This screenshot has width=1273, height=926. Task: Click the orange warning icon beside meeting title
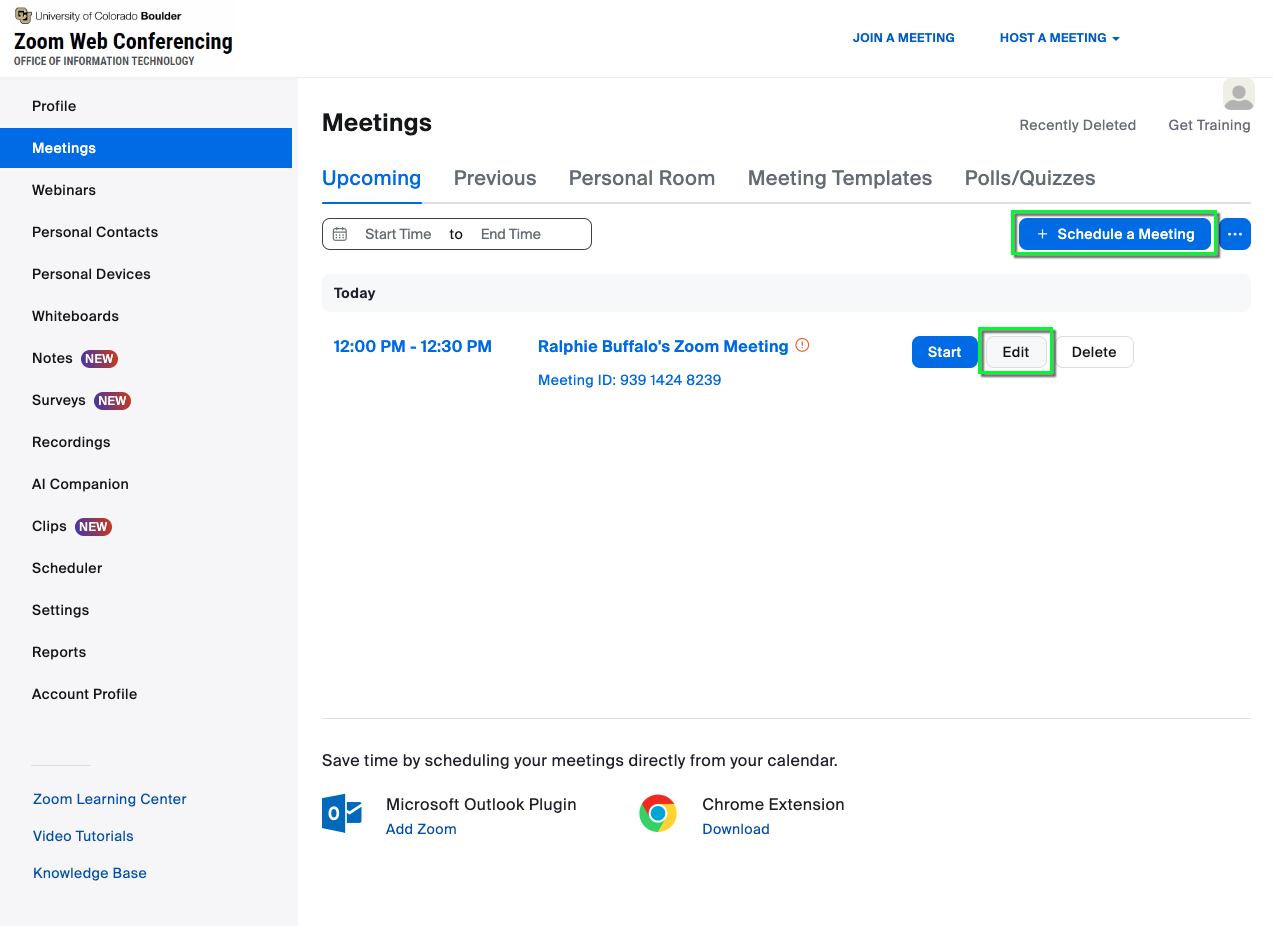click(x=802, y=346)
